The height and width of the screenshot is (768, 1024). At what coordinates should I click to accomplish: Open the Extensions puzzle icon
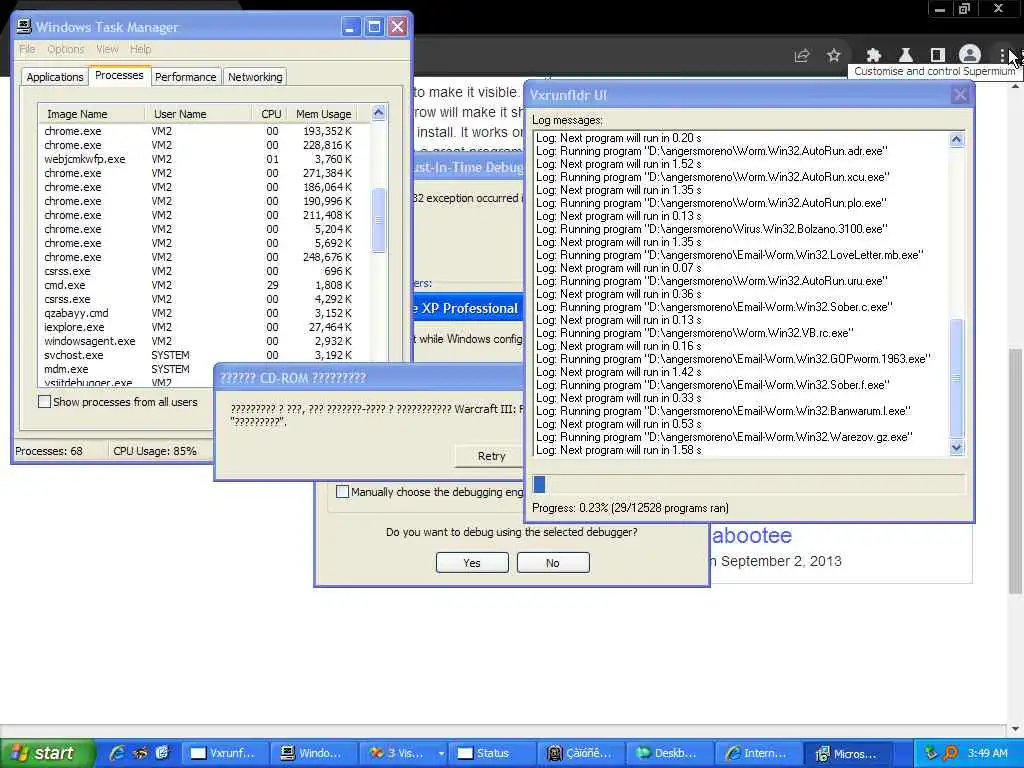click(873, 56)
